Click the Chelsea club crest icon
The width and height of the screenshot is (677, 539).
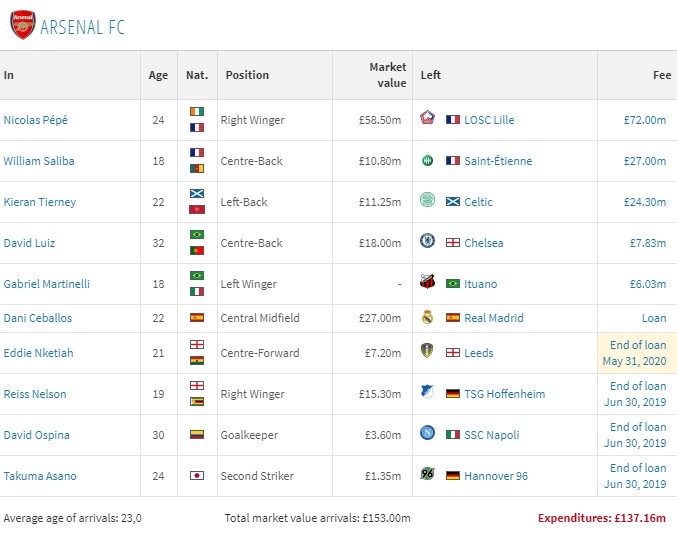click(428, 243)
